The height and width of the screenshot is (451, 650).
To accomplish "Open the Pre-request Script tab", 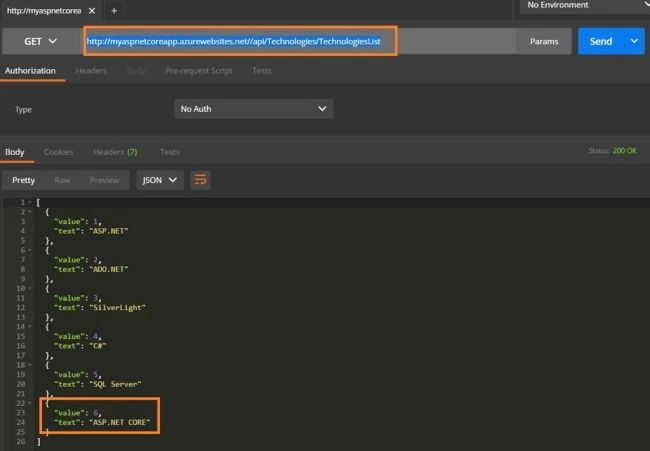I will pos(199,71).
